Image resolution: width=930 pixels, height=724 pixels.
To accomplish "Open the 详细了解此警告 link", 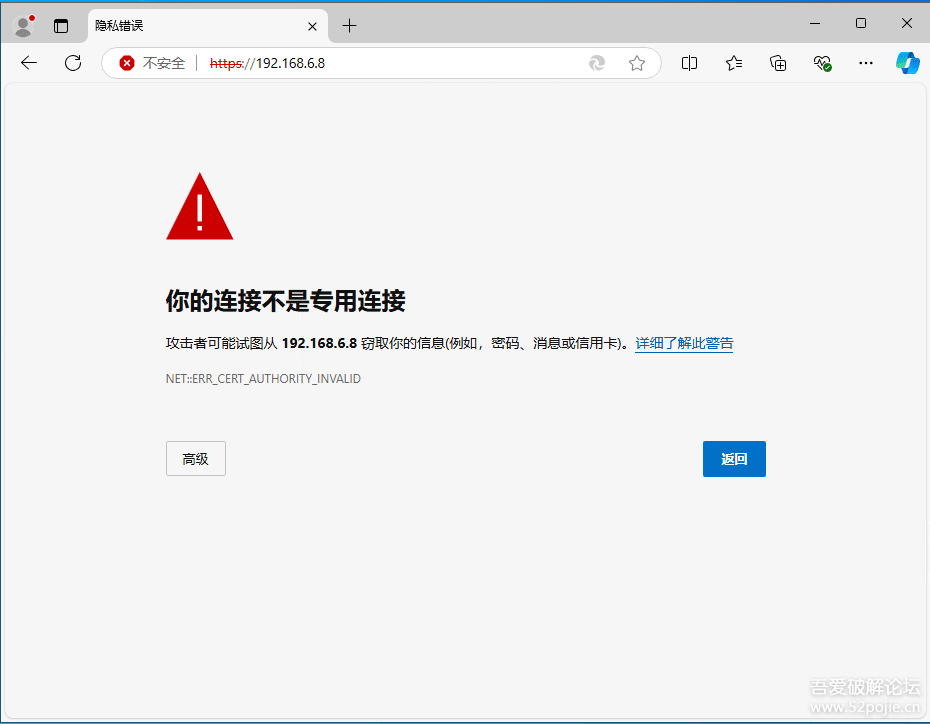I will (684, 343).
